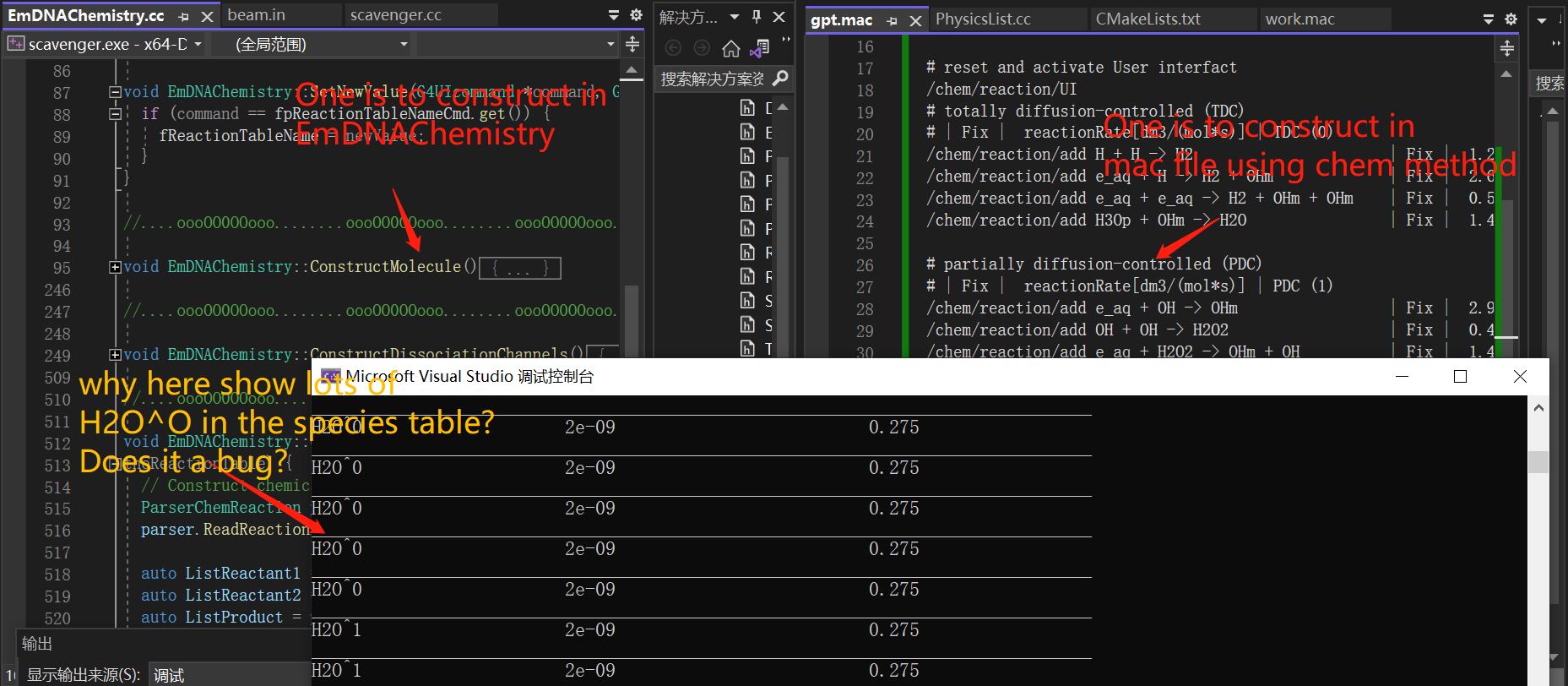This screenshot has height=686, width=1568.
Task: Open the left editor's tab settings gear
Action: (637, 15)
